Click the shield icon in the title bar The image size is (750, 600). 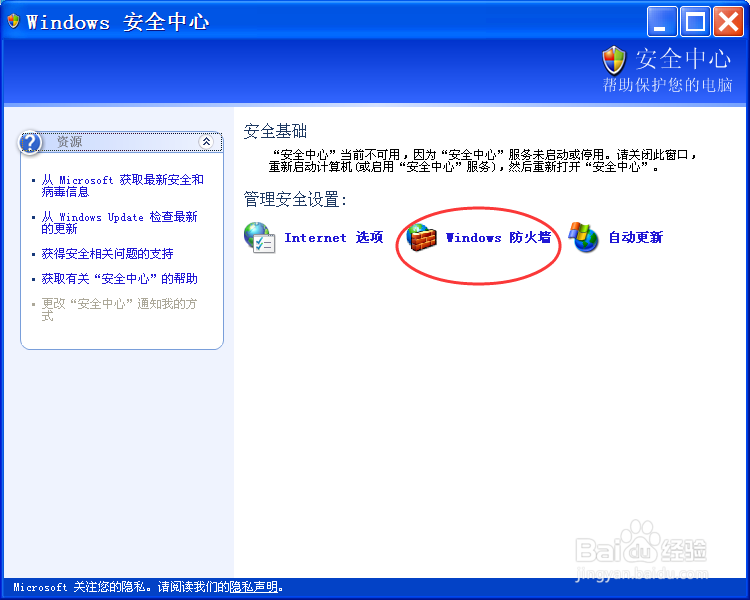(13, 21)
